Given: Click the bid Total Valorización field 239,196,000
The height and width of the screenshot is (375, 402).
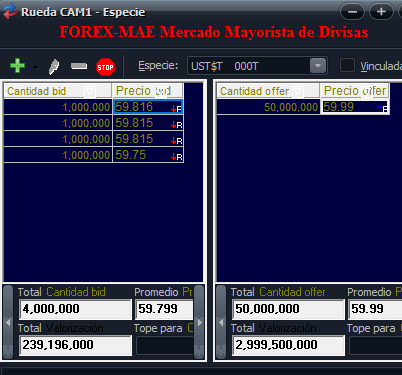Looking at the screenshot, I should [x=76, y=345].
